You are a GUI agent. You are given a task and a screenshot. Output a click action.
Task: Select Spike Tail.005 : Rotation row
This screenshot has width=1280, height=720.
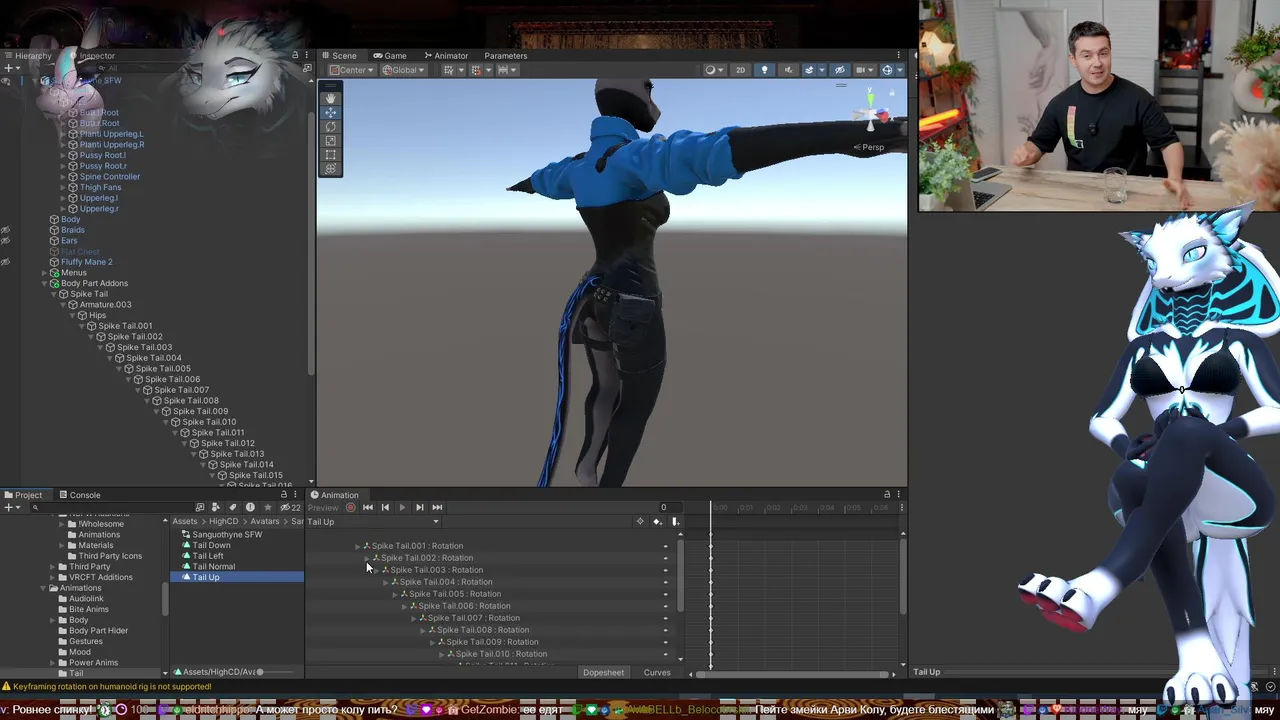pos(492,594)
